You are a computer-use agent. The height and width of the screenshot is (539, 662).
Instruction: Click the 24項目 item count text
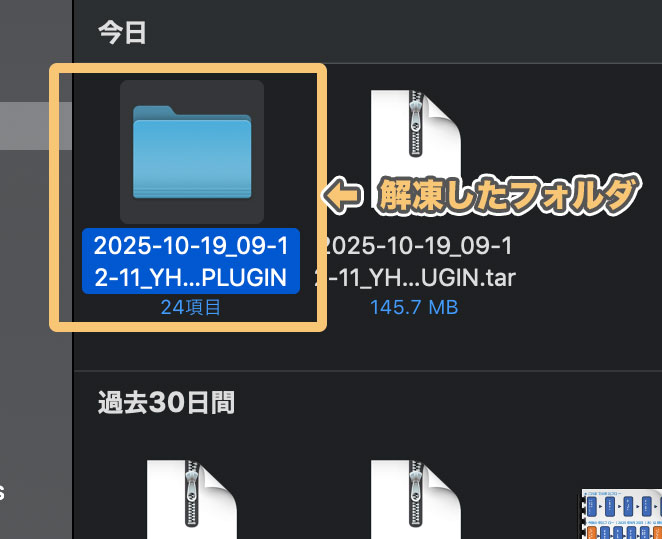pos(190,307)
